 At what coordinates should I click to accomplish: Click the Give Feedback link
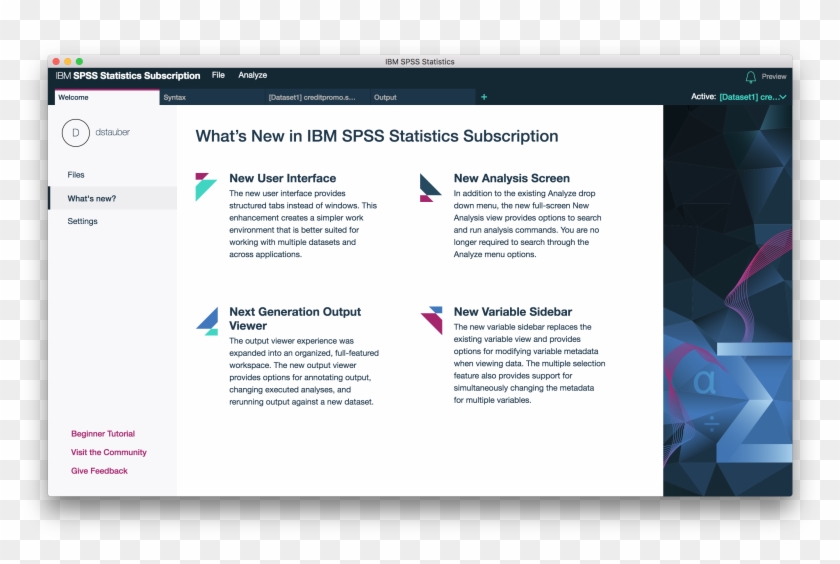(99, 471)
